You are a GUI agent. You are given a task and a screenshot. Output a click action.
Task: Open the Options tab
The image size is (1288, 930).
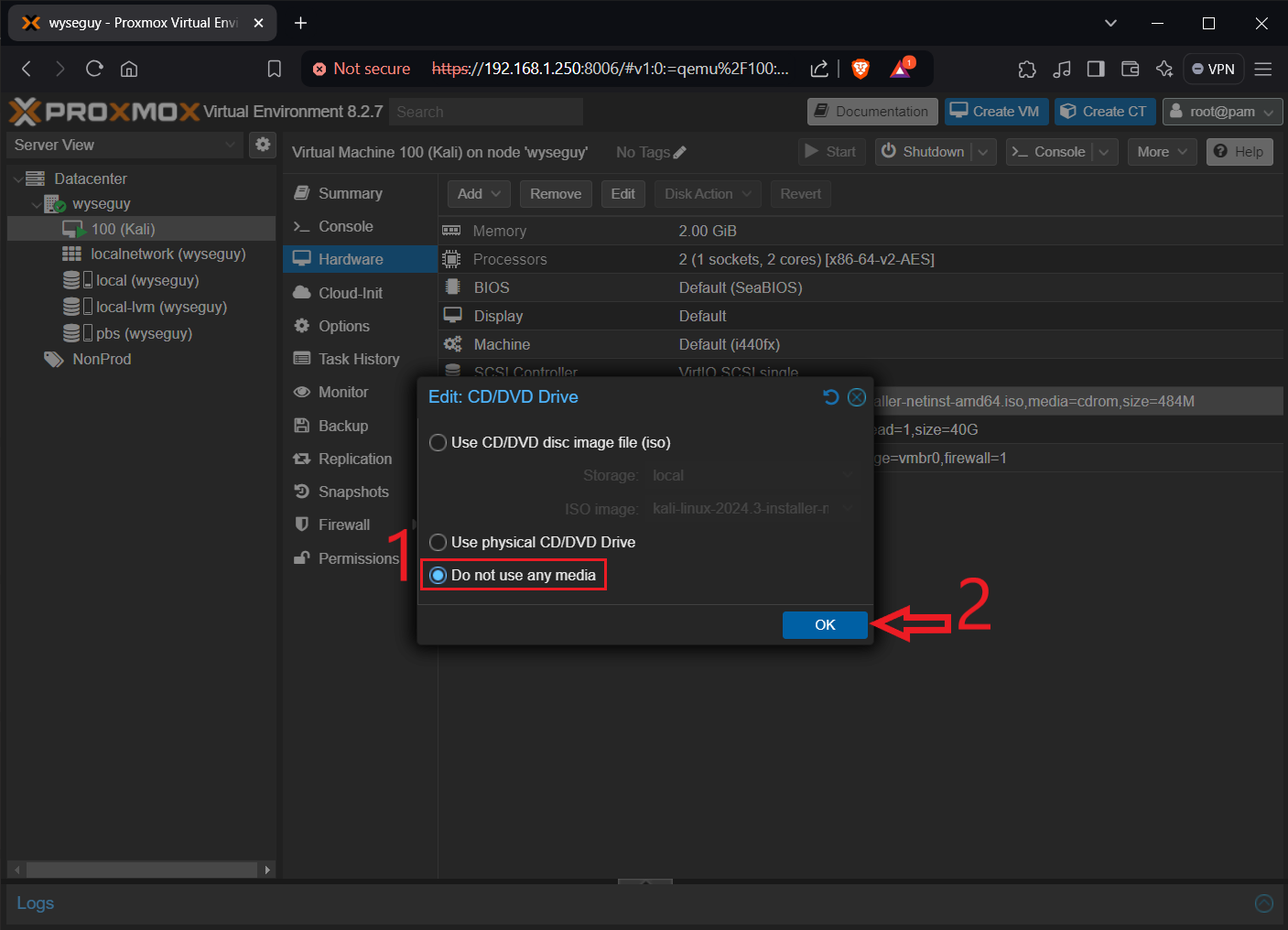[360, 326]
